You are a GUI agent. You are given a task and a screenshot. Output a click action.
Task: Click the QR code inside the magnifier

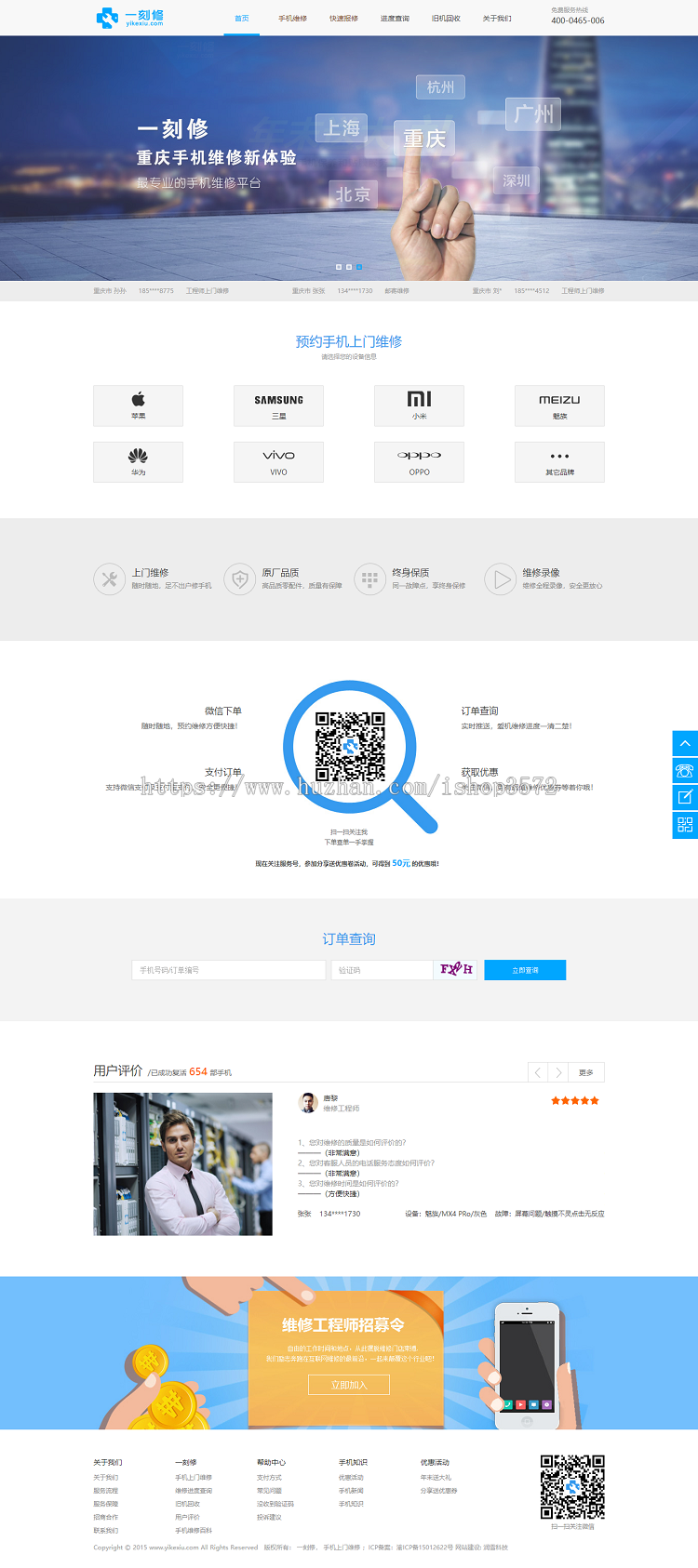(350, 747)
